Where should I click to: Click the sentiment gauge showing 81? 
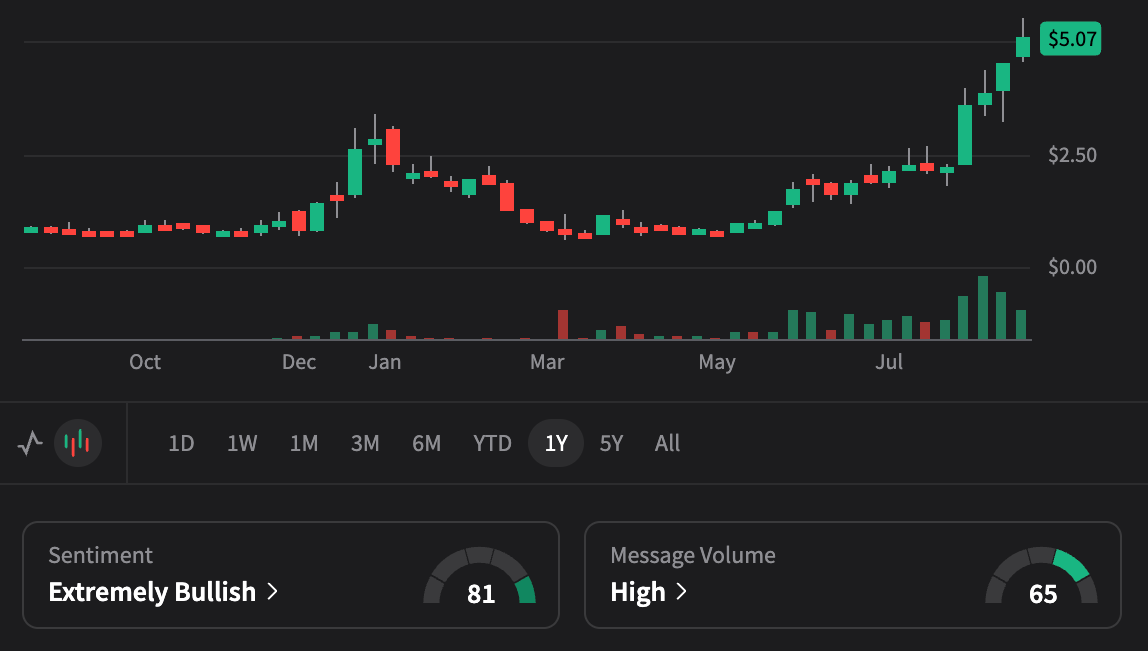click(480, 576)
